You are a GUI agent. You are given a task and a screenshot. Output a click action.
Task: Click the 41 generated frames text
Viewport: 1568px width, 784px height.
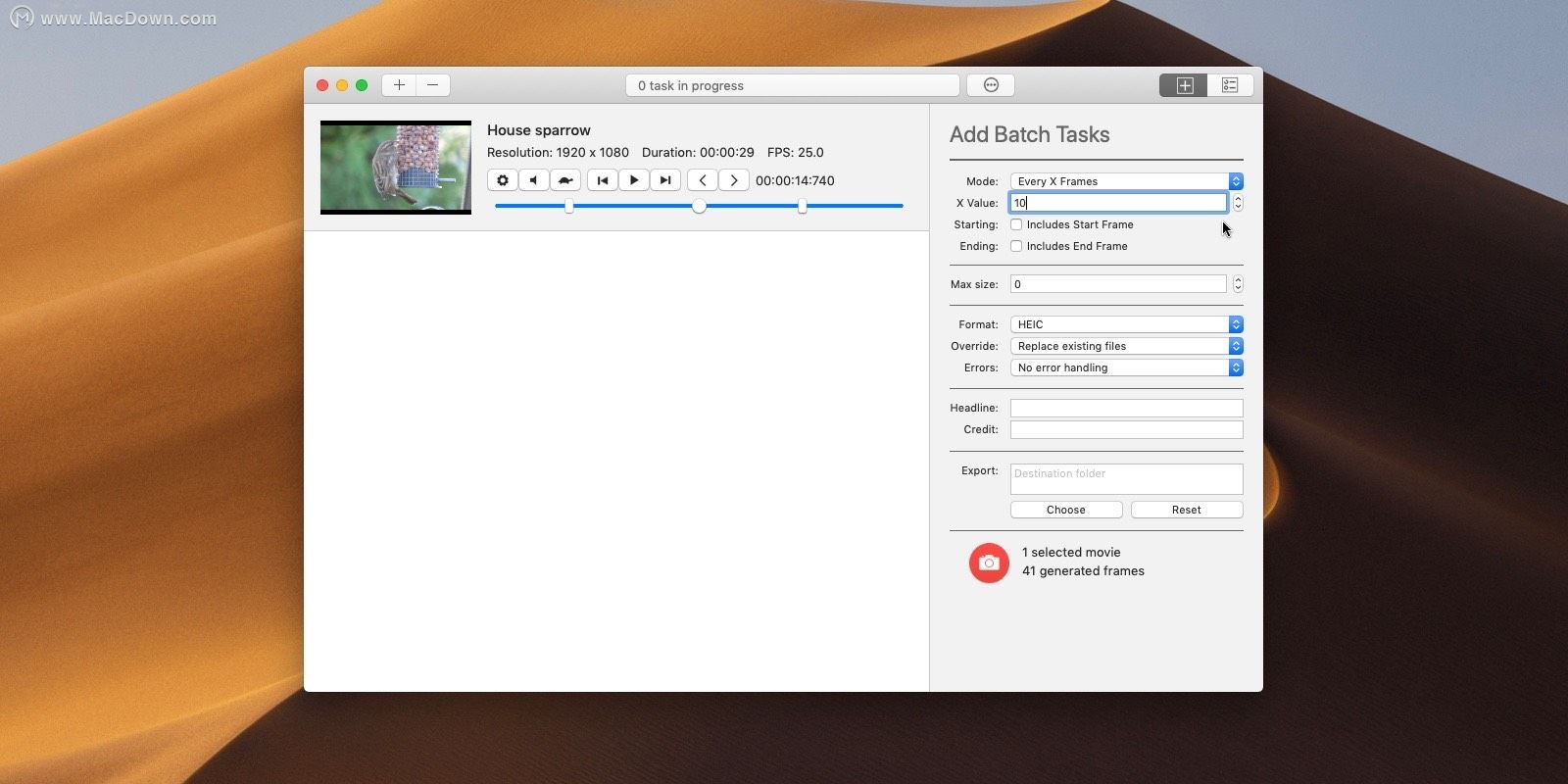coord(1083,570)
